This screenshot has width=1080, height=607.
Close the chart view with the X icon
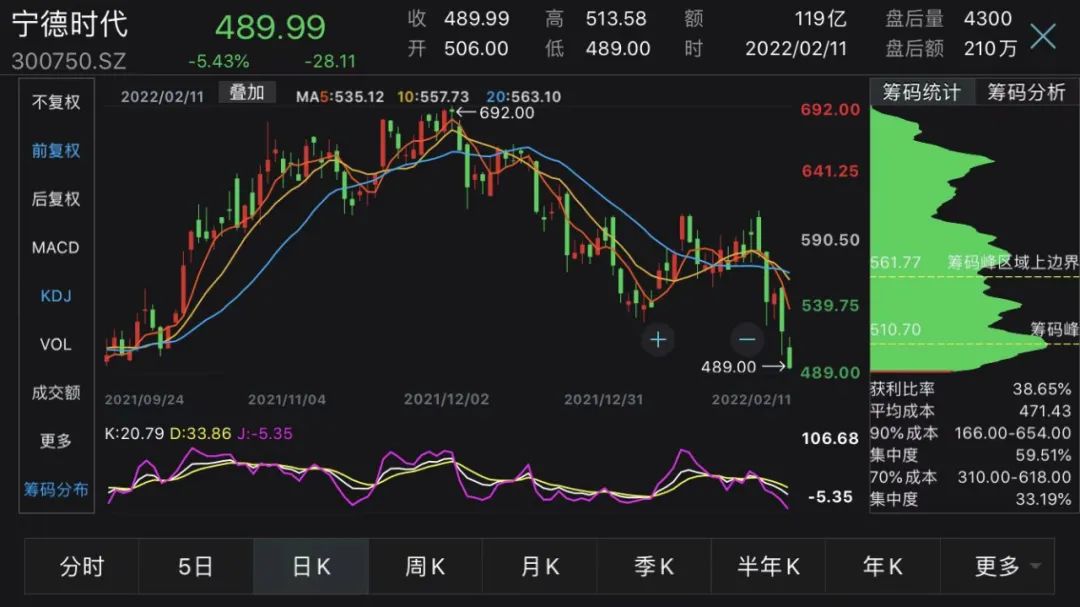click(x=1043, y=36)
